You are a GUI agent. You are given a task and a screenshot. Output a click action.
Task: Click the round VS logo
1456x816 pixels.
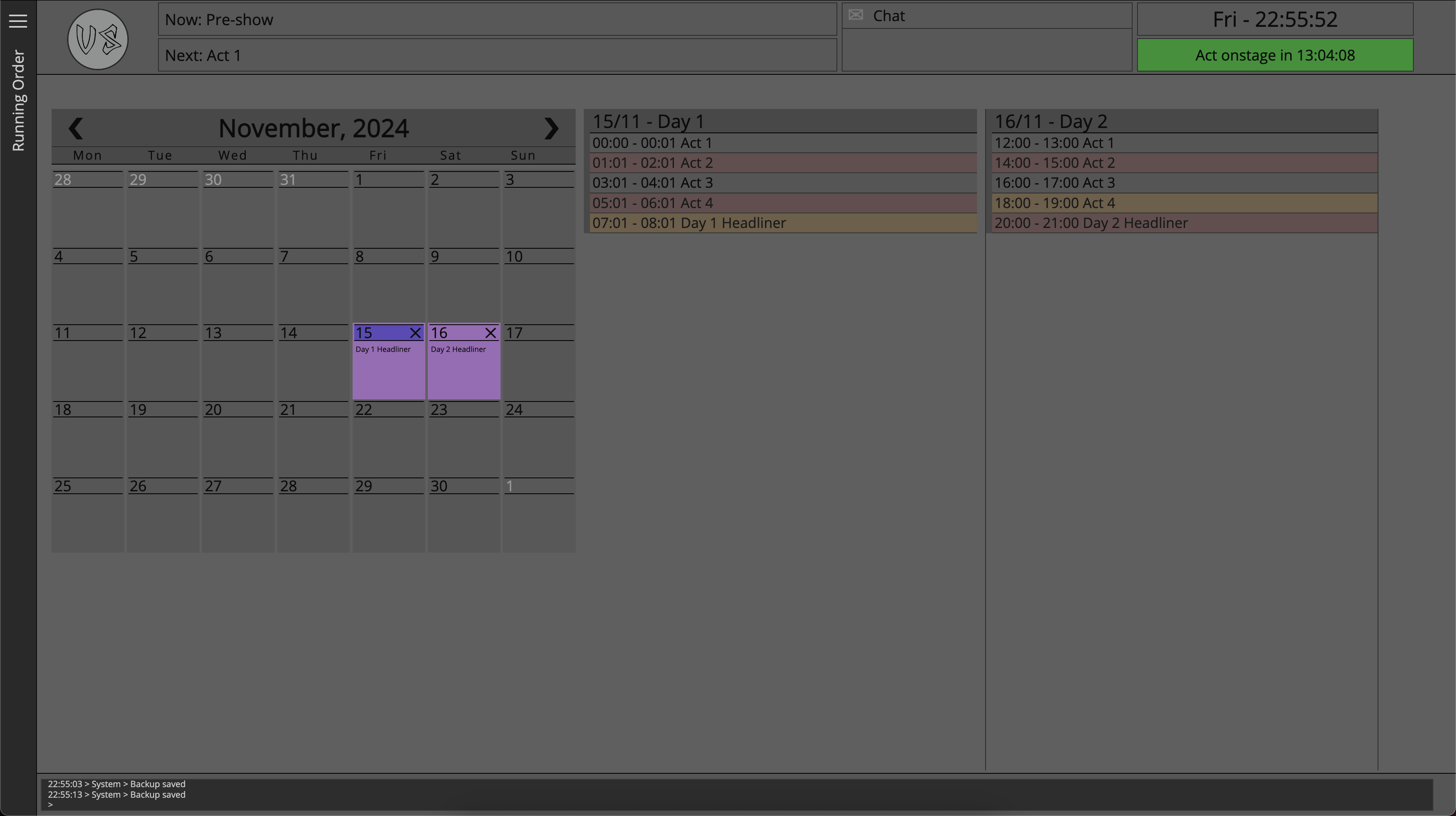tap(98, 39)
